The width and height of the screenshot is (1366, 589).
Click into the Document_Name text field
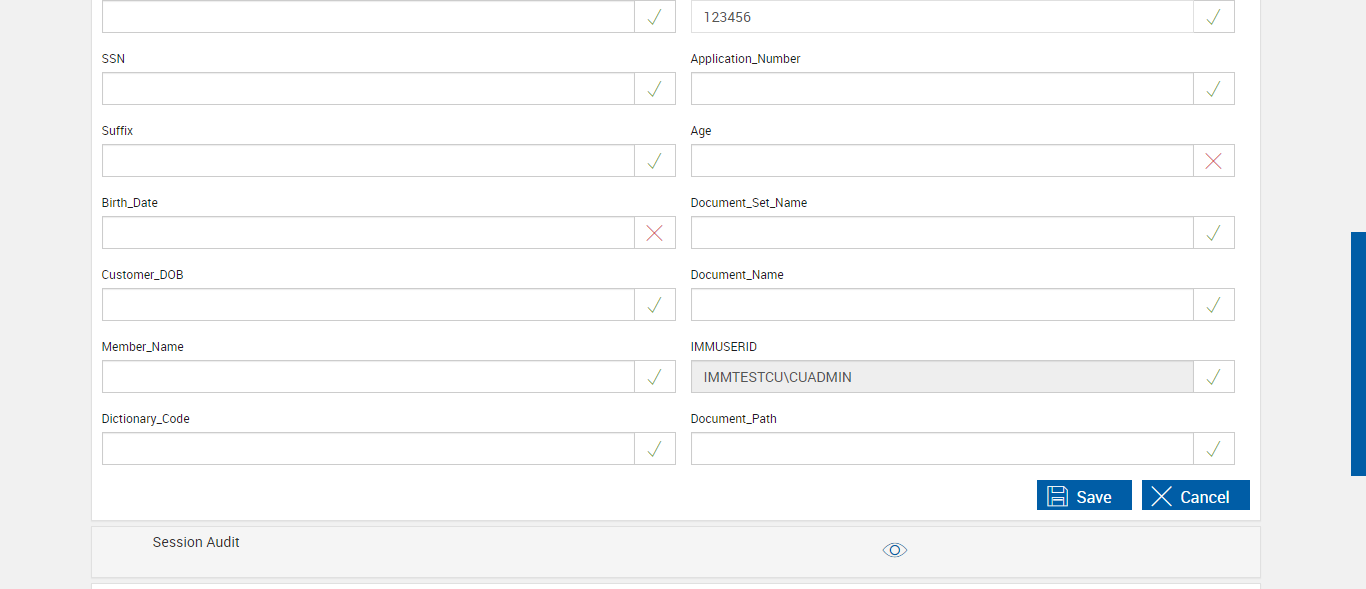[941, 305]
